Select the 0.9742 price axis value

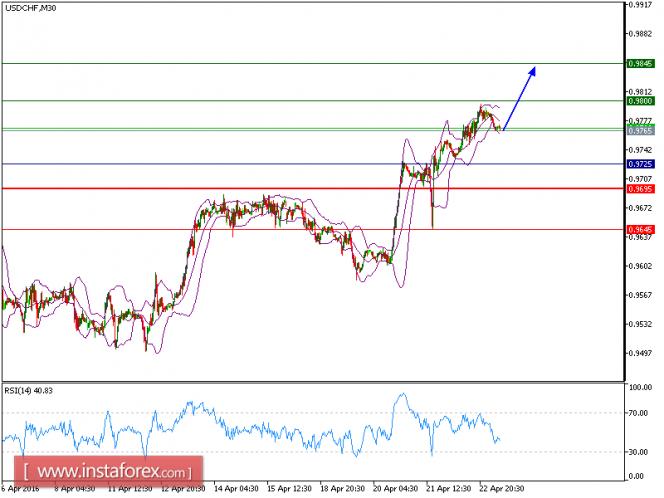tap(640, 150)
